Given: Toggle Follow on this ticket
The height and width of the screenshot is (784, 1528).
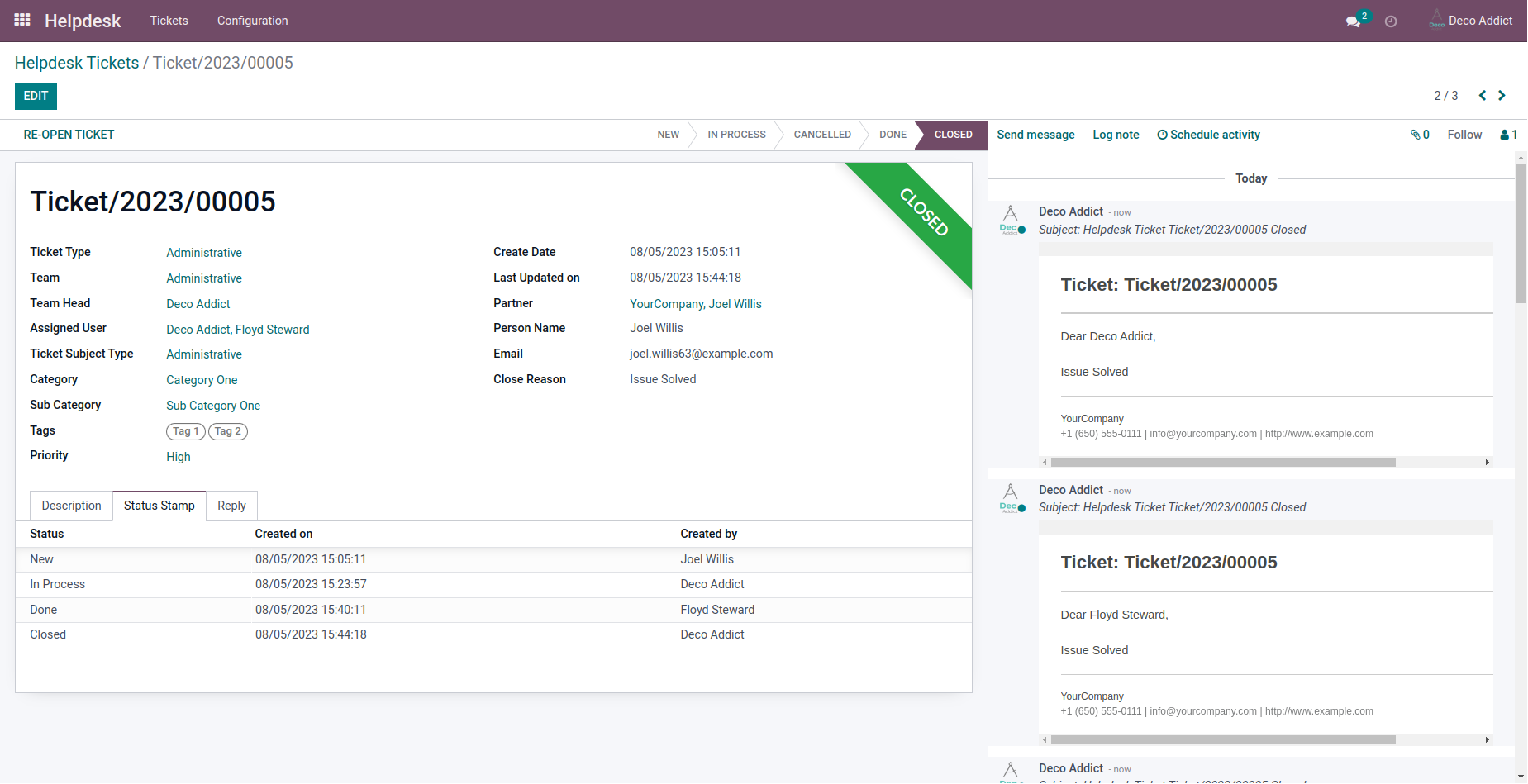Looking at the screenshot, I should (1464, 135).
